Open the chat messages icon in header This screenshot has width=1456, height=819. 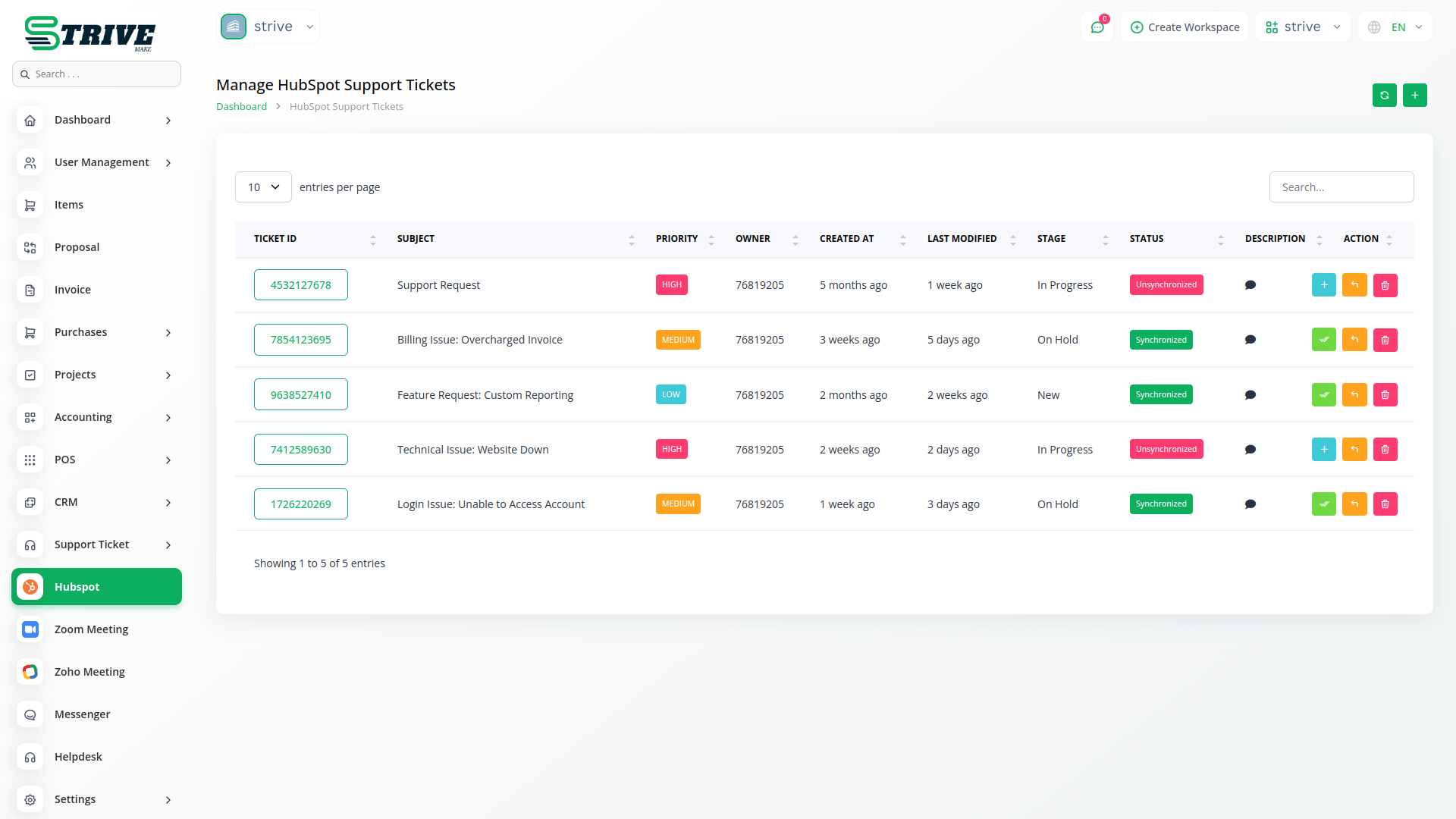[1097, 27]
